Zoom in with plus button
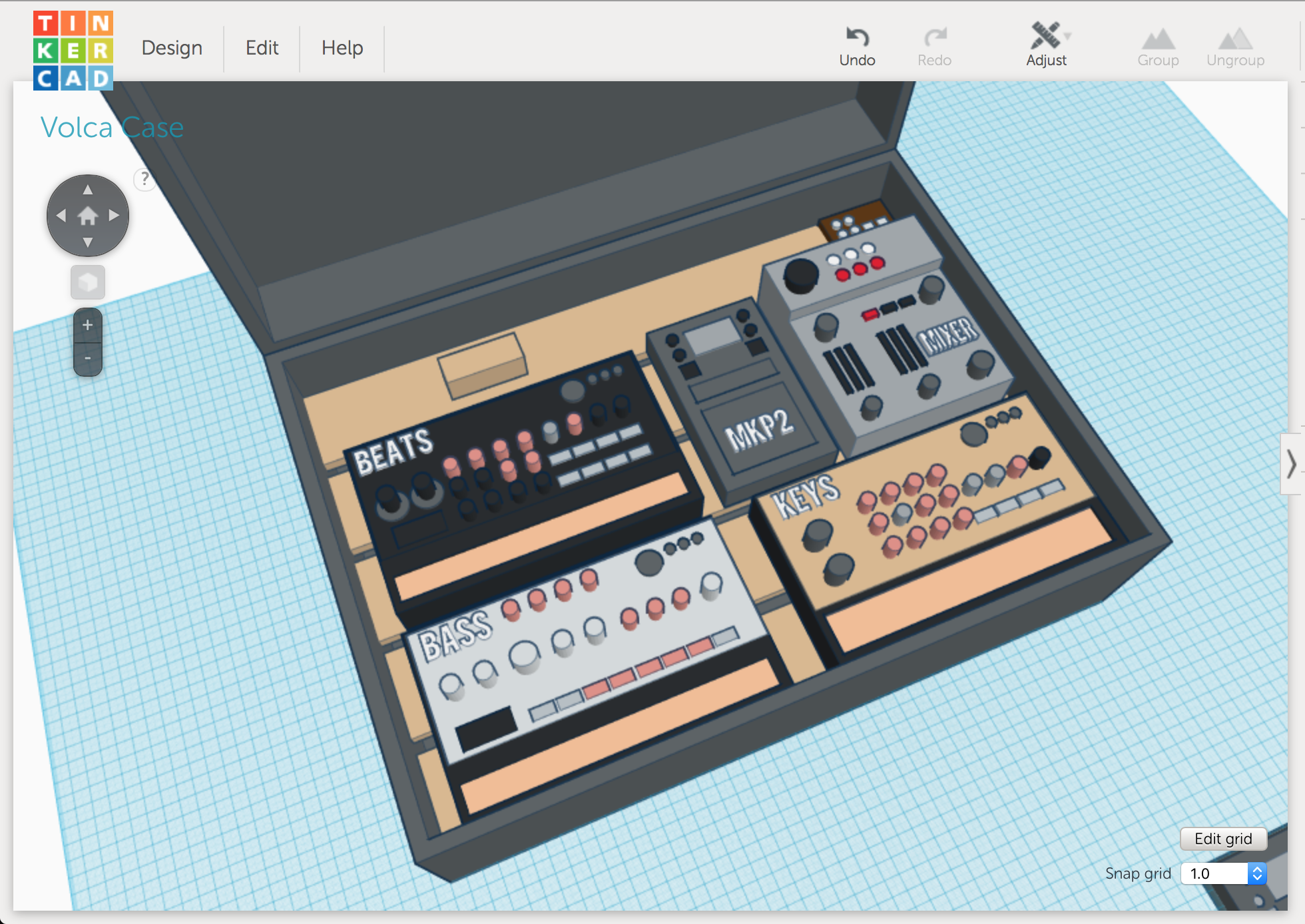The image size is (1305, 924). (88, 326)
